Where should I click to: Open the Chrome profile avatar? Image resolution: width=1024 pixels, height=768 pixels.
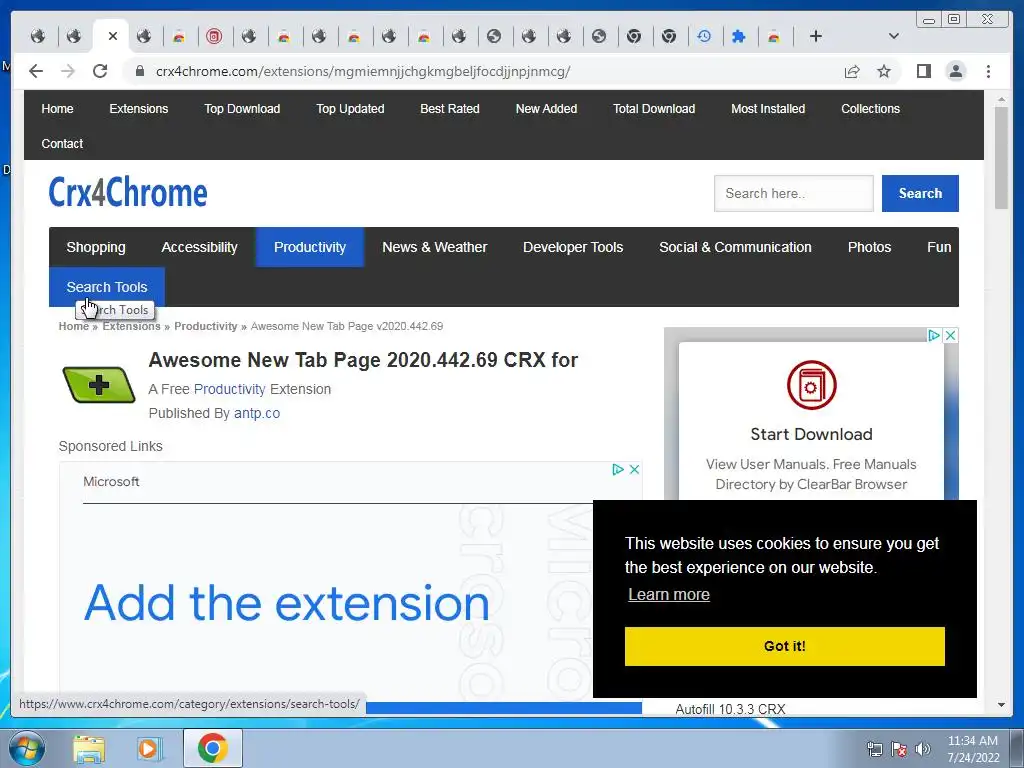click(x=955, y=71)
